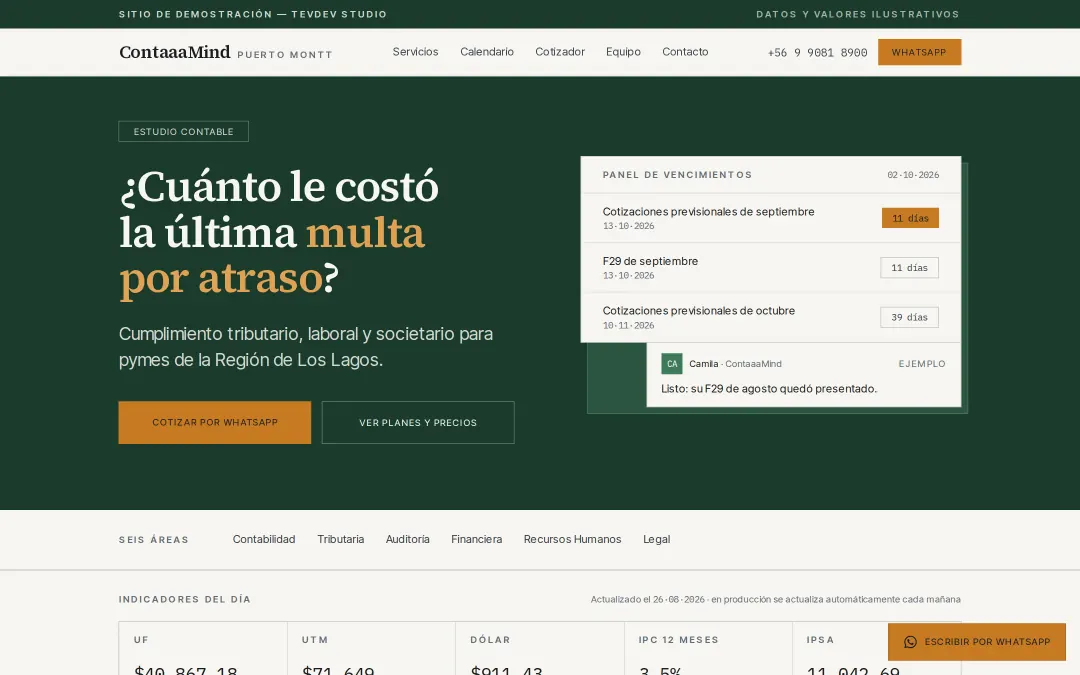Click the WHATSAPP header button
1080x675 pixels.
(920, 52)
